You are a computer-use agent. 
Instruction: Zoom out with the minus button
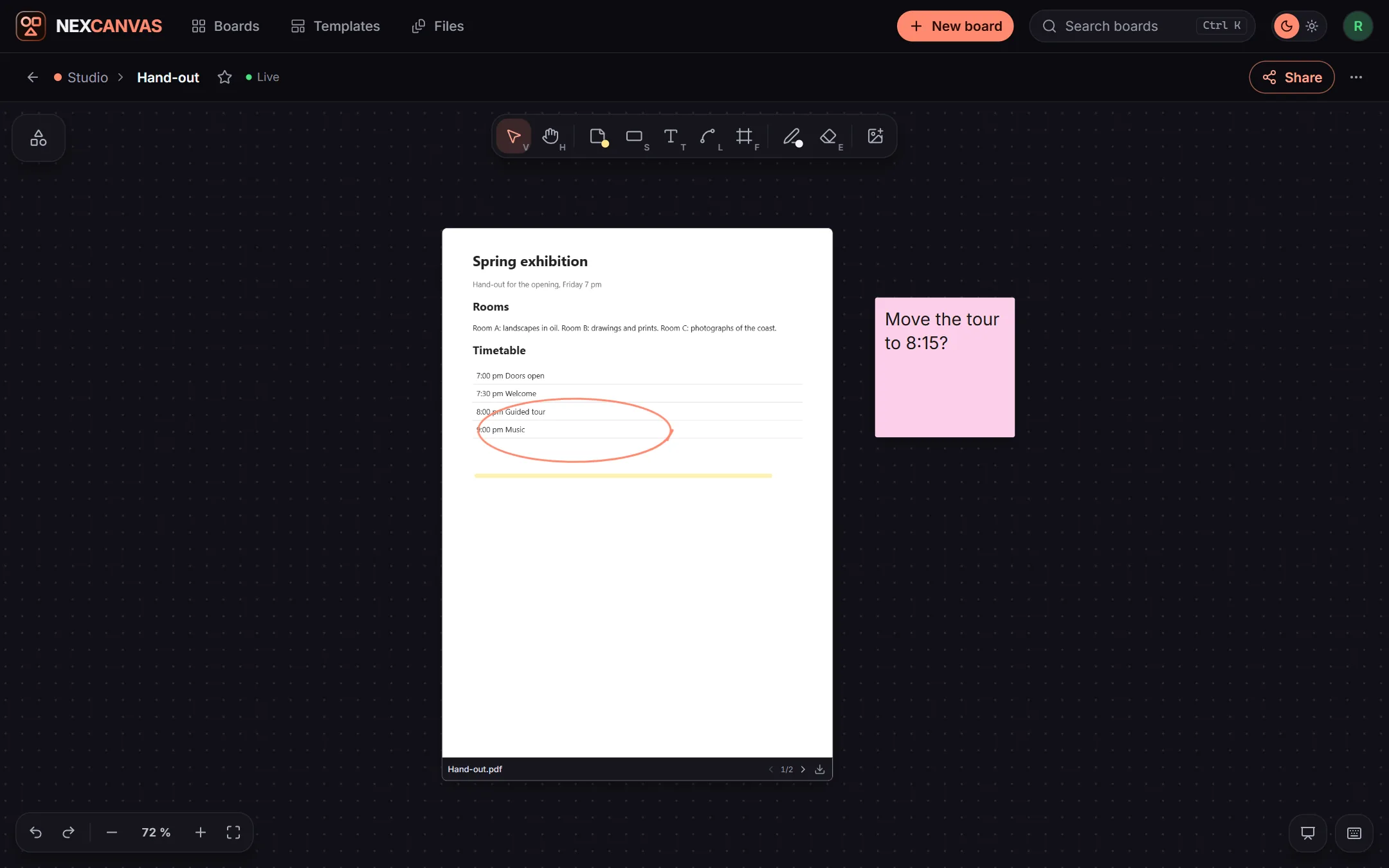[x=112, y=833]
